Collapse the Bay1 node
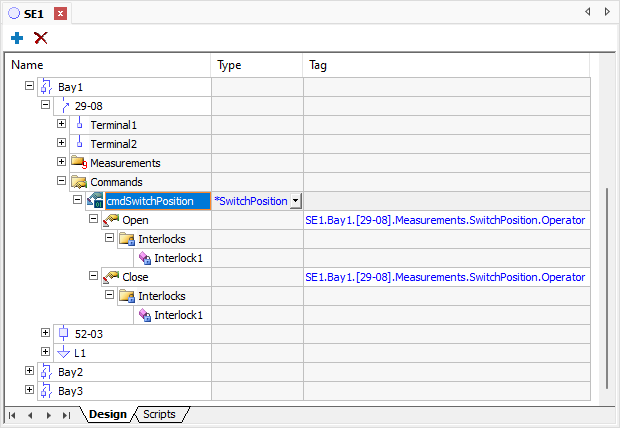Viewport: 620px width, 428px height. (x=29, y=85)
